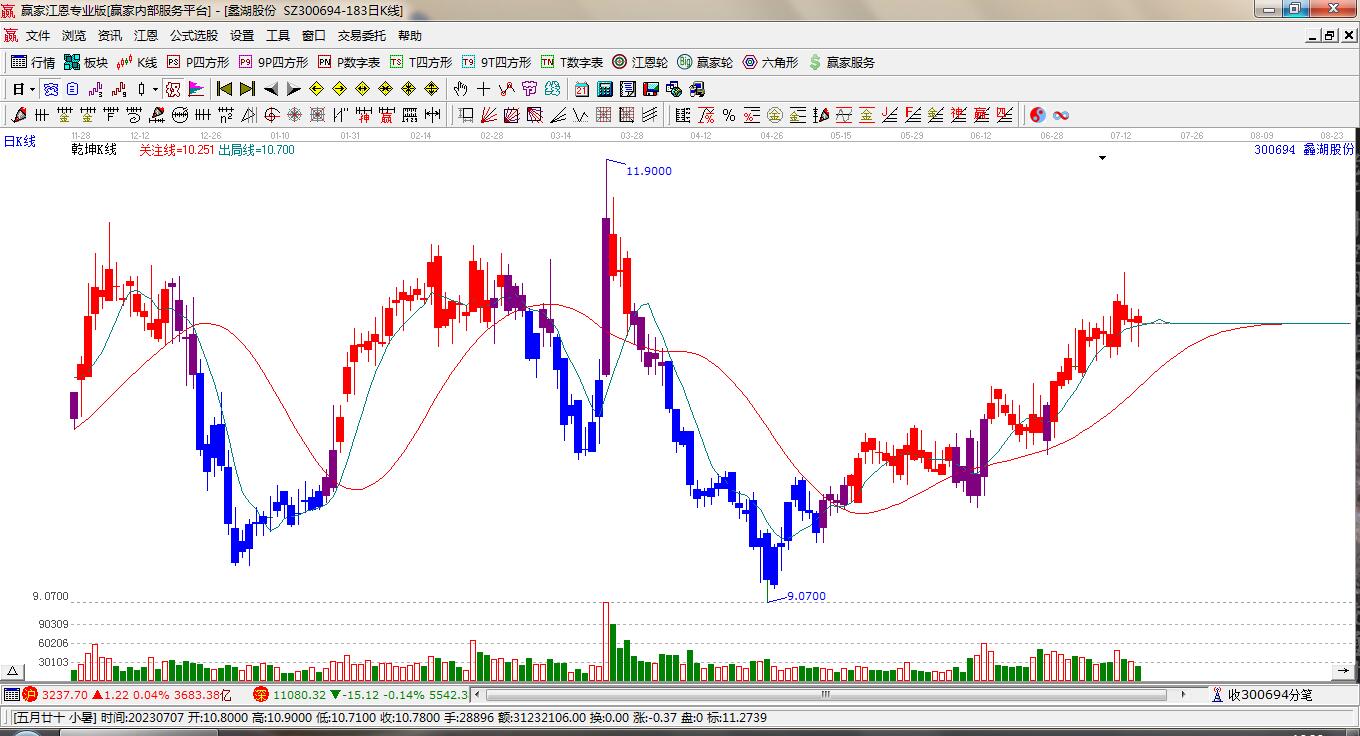
Task: Open the T数字表 tool
Action: tap(572, 62)
